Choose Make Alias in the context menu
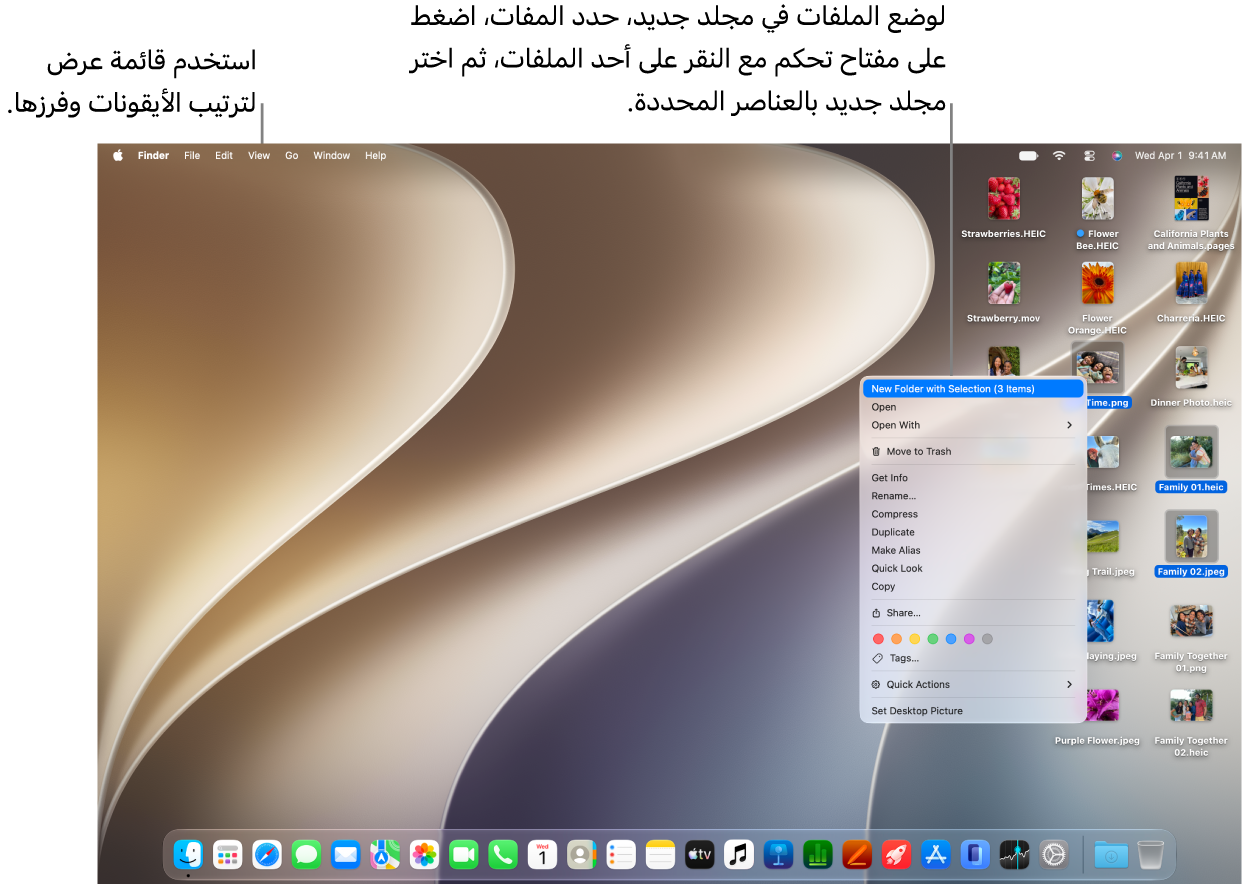The image size is (1242, 886). 973,550
